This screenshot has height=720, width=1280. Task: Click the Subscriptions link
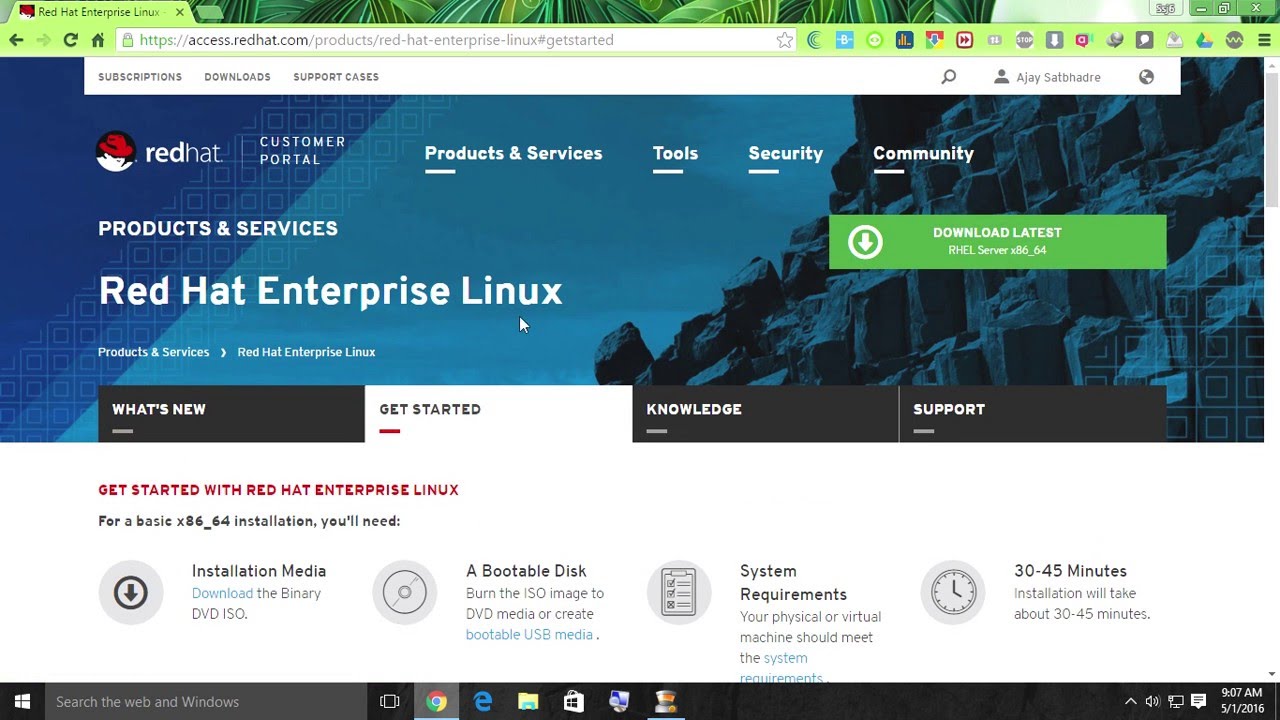click(140, 77)
